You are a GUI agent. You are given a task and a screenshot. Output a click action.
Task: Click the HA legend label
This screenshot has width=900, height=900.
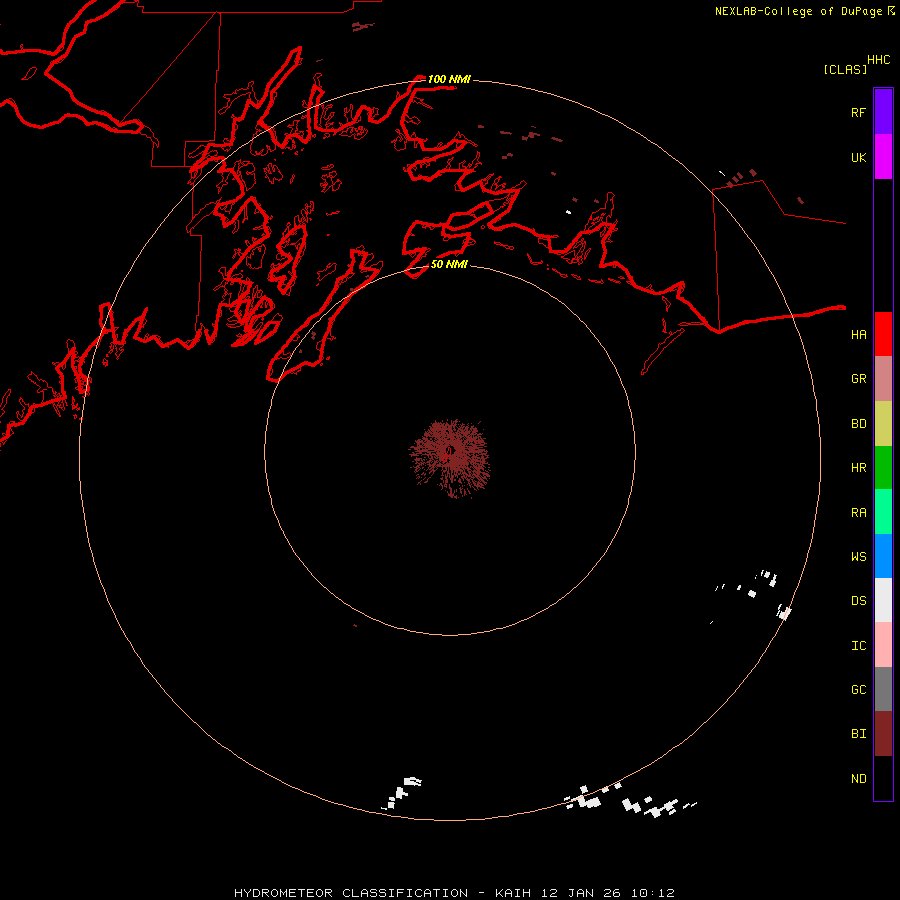[x=858, y=334]
